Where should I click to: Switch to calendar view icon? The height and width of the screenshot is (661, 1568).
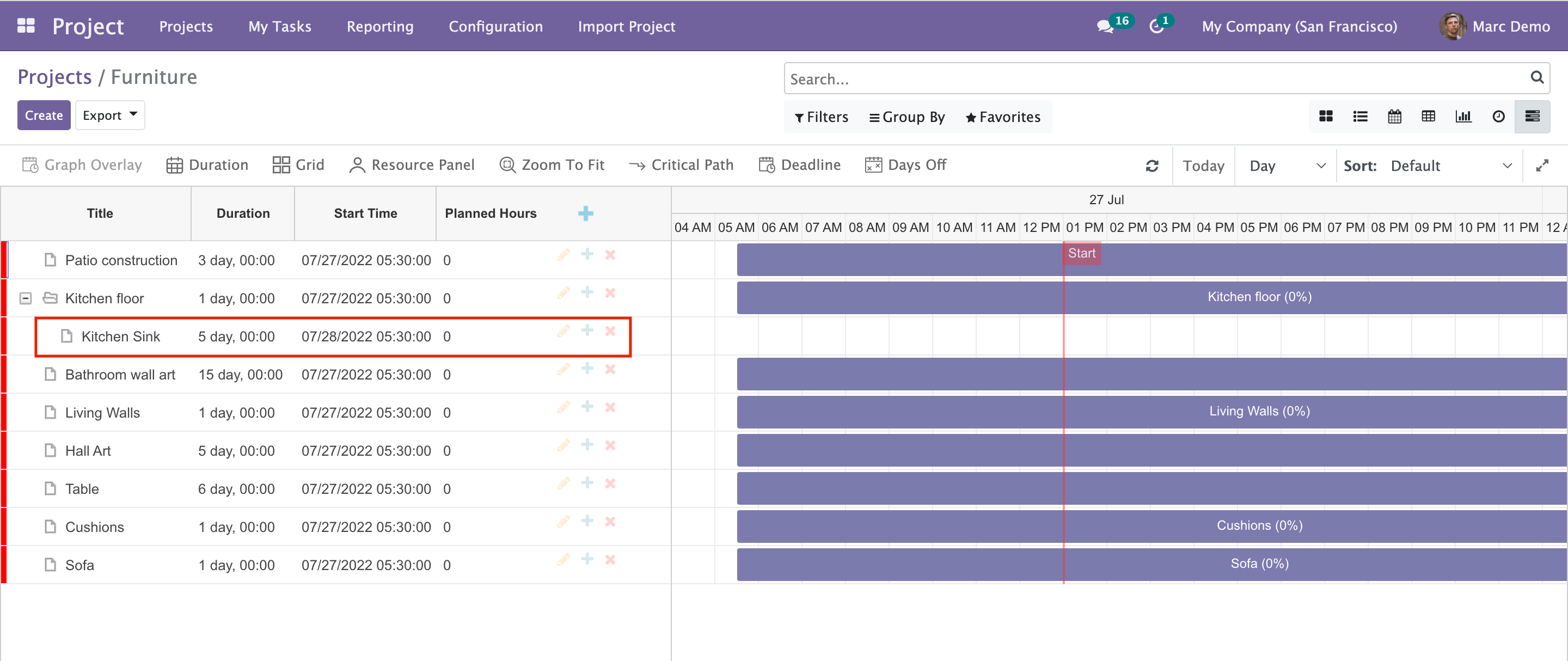click(1394, 117)
